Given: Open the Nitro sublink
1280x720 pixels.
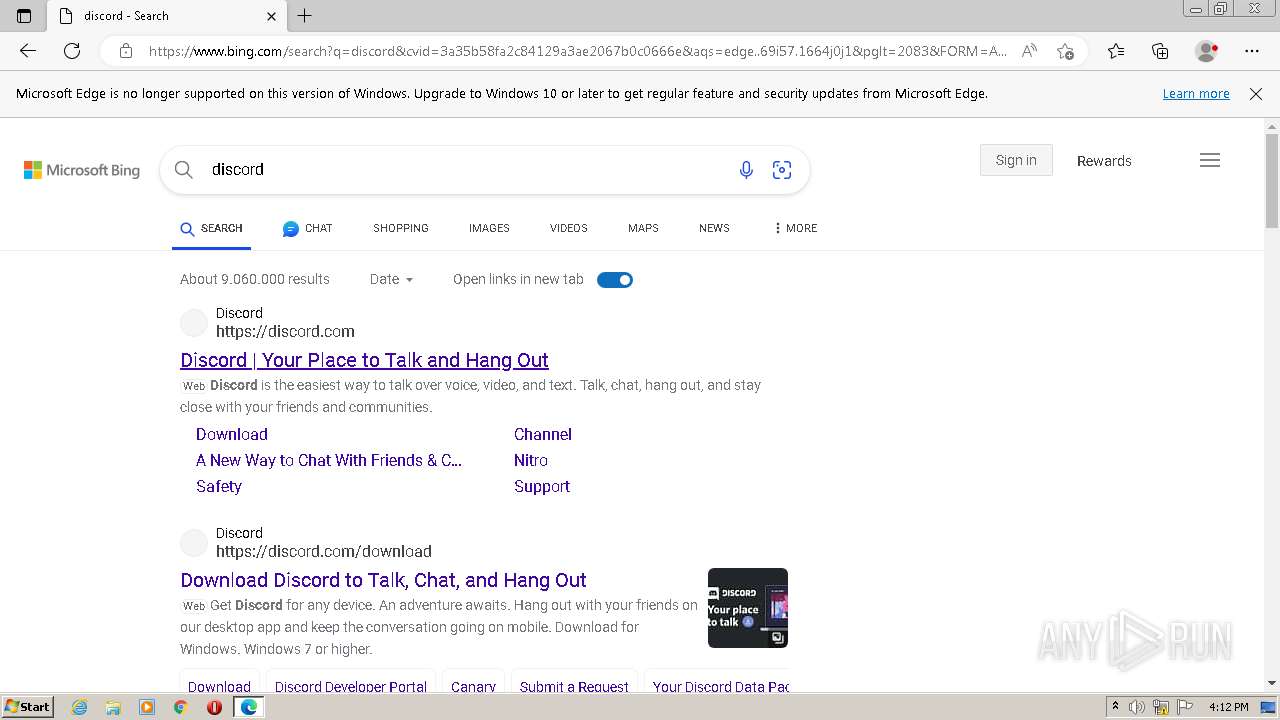Looking at the screenshot, I should coord(531,460).
